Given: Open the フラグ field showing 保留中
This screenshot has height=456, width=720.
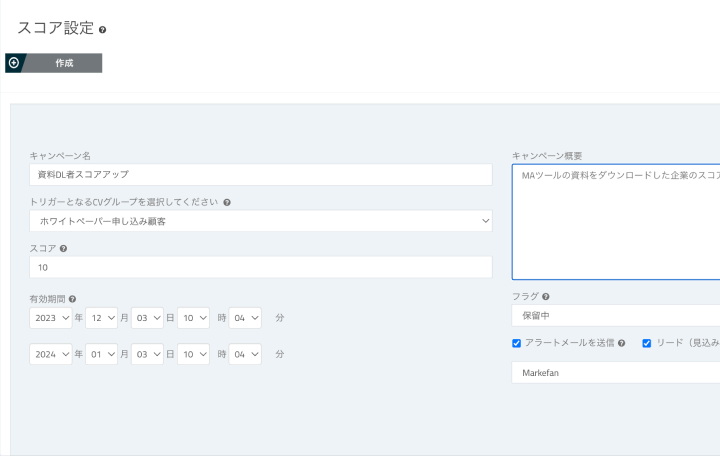Looking at the screenshot, I should pyautogui.click(x=616, y=315).
